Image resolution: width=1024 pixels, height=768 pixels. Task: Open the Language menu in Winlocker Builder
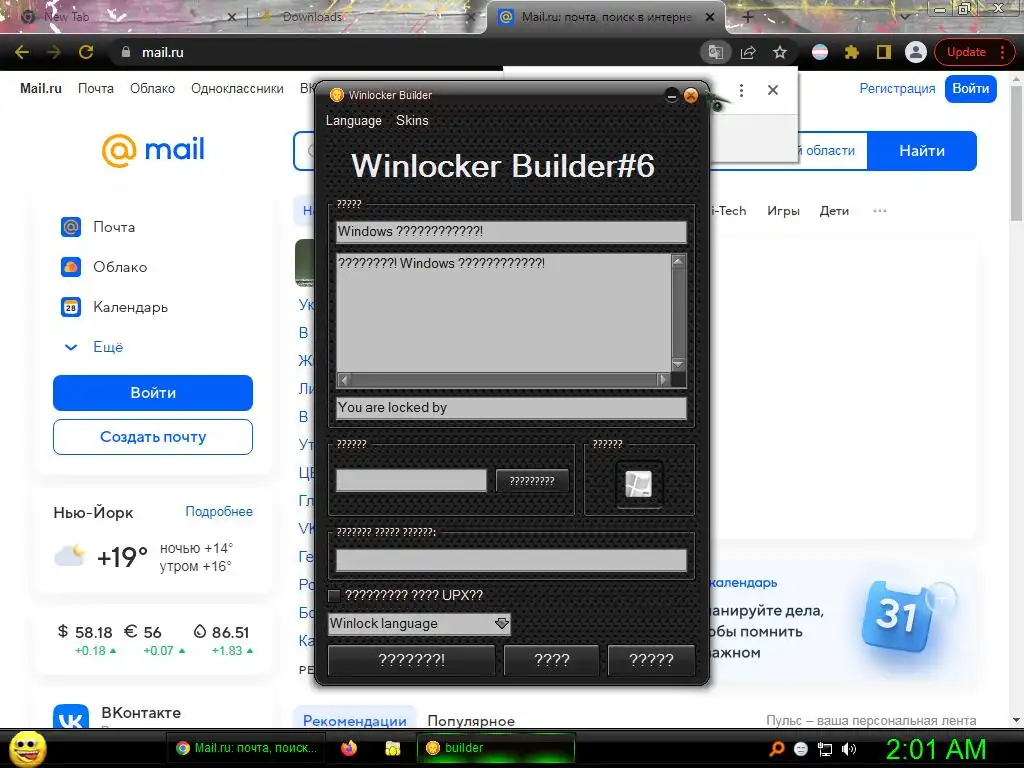pos(353,121)
